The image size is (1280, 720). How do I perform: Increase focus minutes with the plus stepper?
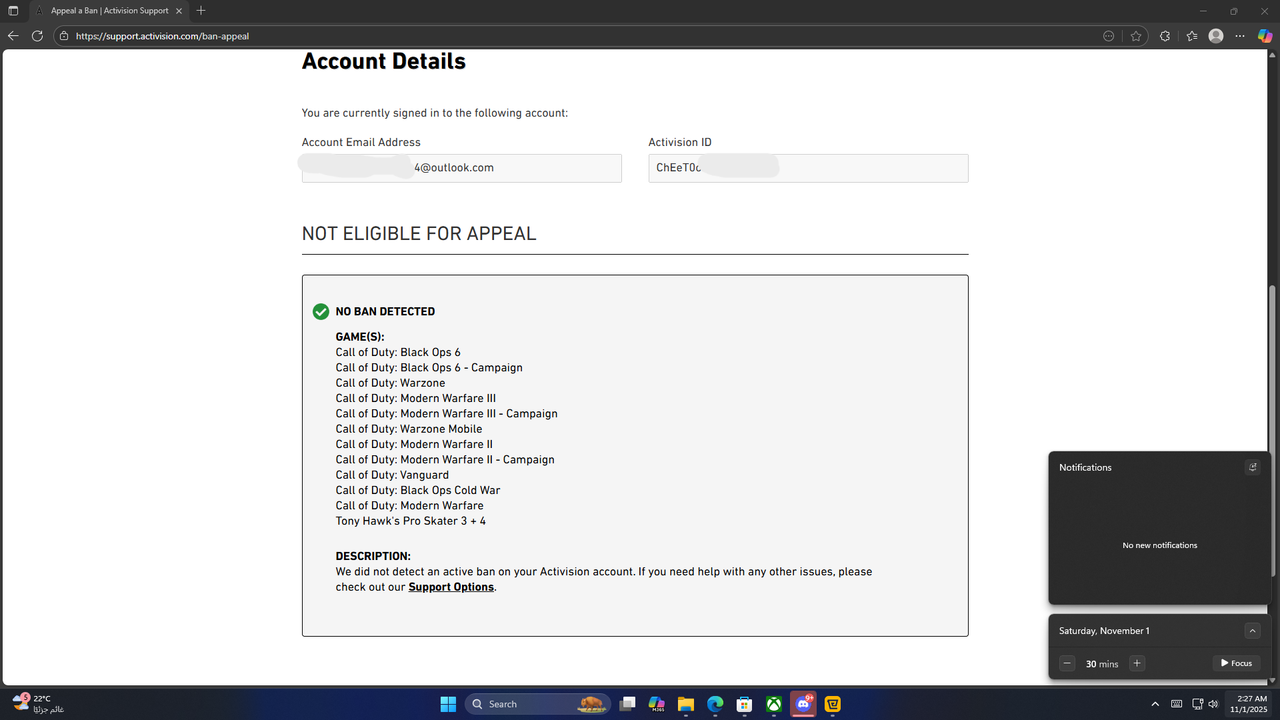[x=1137, y=663]
